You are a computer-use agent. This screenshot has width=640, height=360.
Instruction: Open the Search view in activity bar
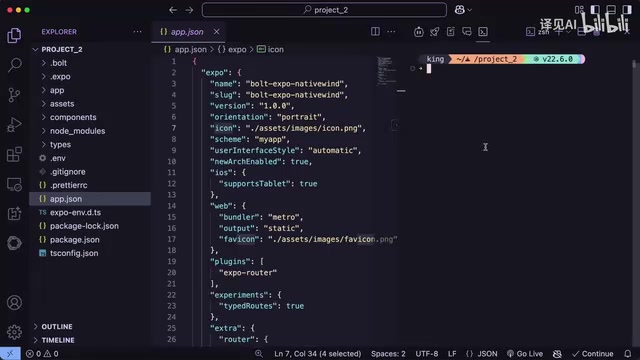click(14, 65)
